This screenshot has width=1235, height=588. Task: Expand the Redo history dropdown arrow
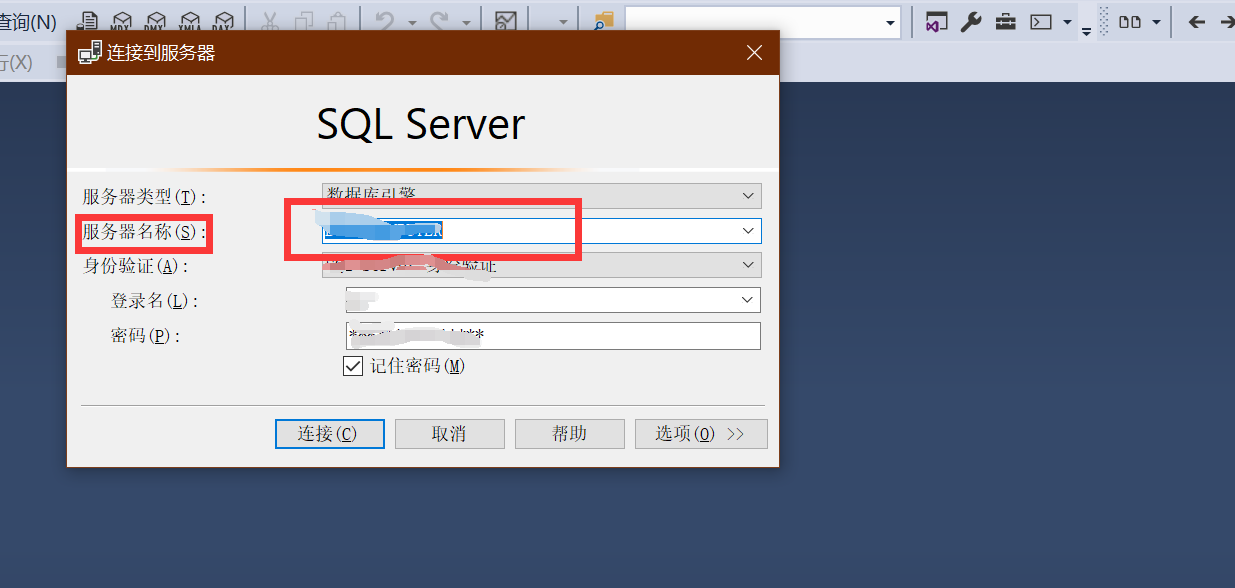[x=465, y=22]
